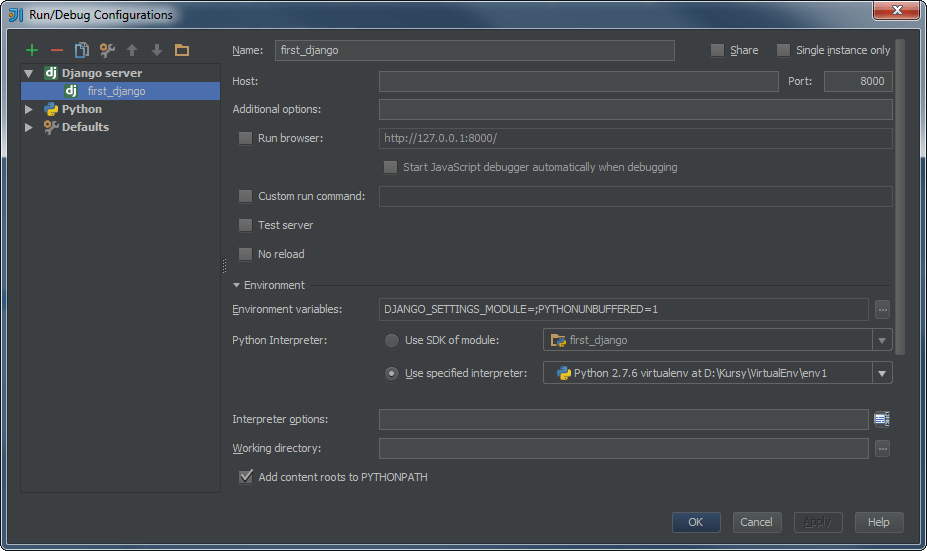Click the Additional options field
This screenshot has height=551, width=927.
[636, 109]
